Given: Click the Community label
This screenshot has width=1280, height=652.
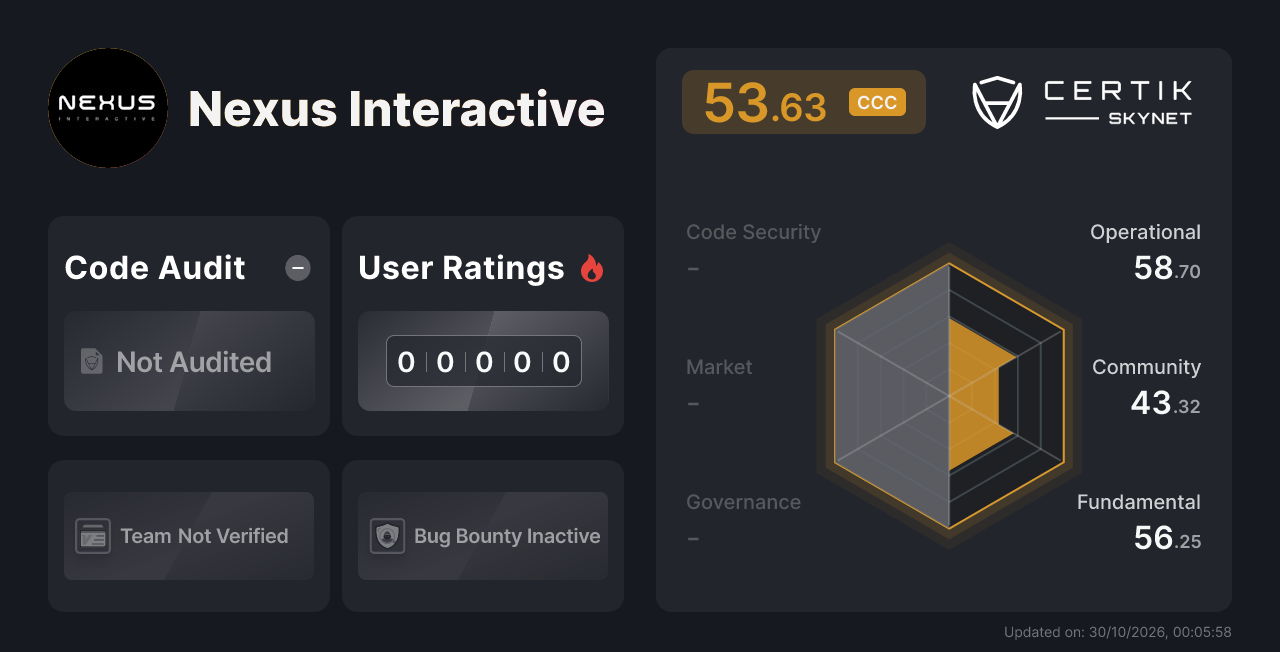Looking at the screenshot, I should tap(1146, 367).
